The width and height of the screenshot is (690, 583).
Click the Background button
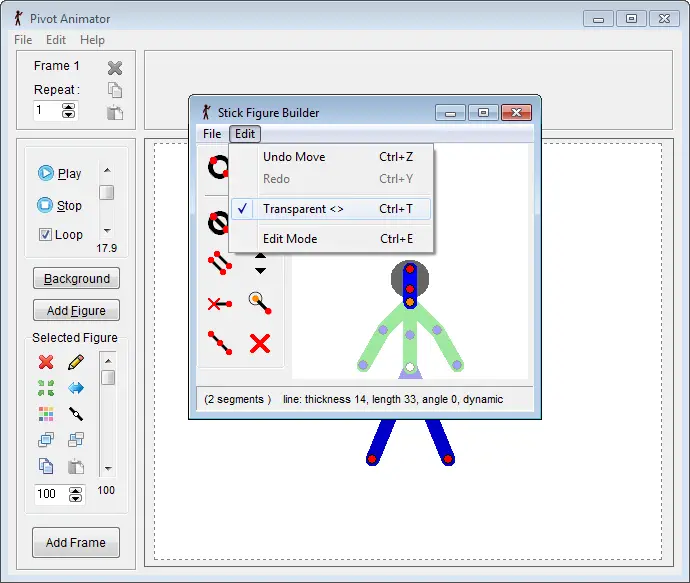tap(76, 279)
